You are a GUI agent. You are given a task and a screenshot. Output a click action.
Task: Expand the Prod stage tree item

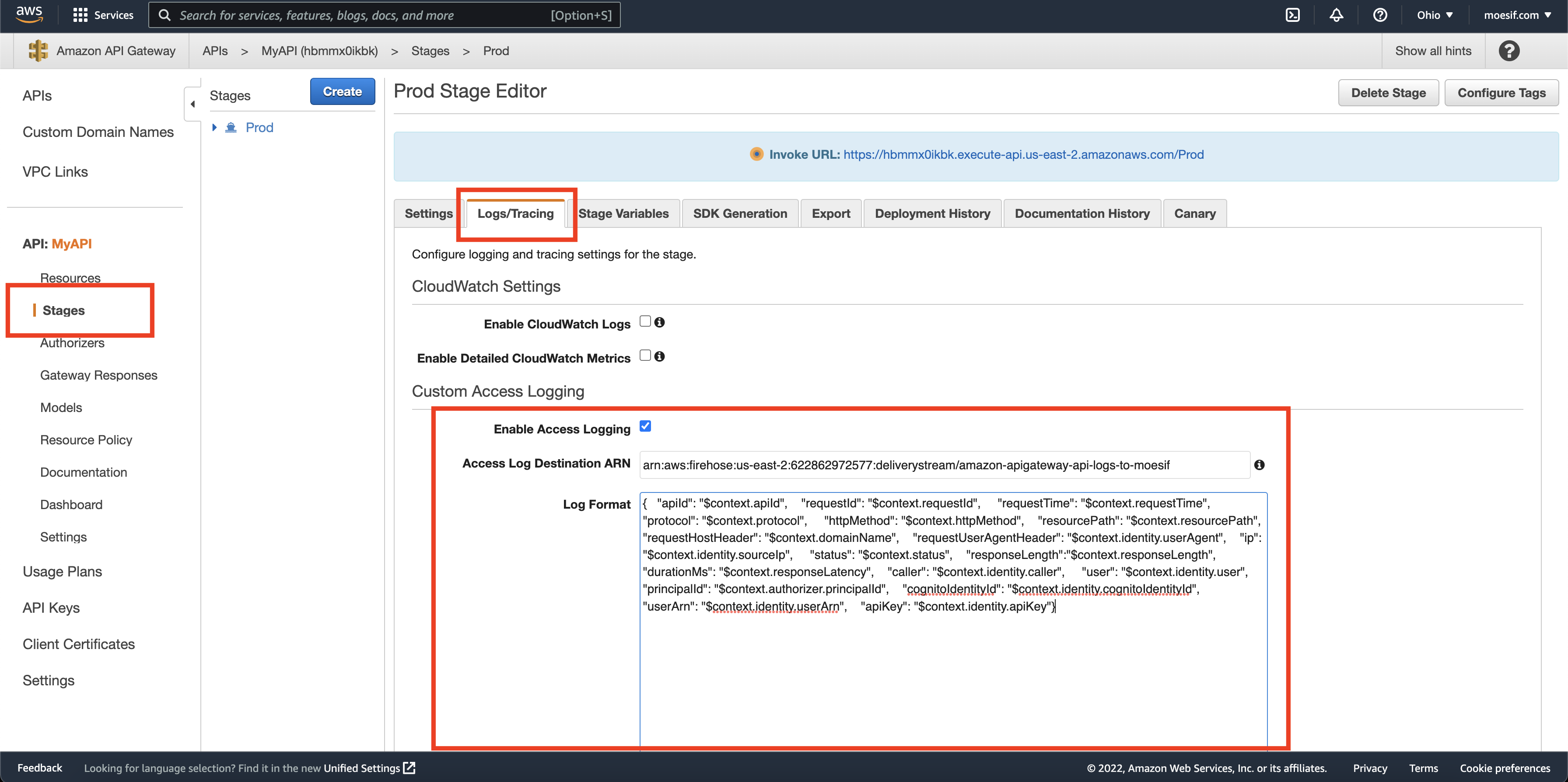tap(214, 127)
